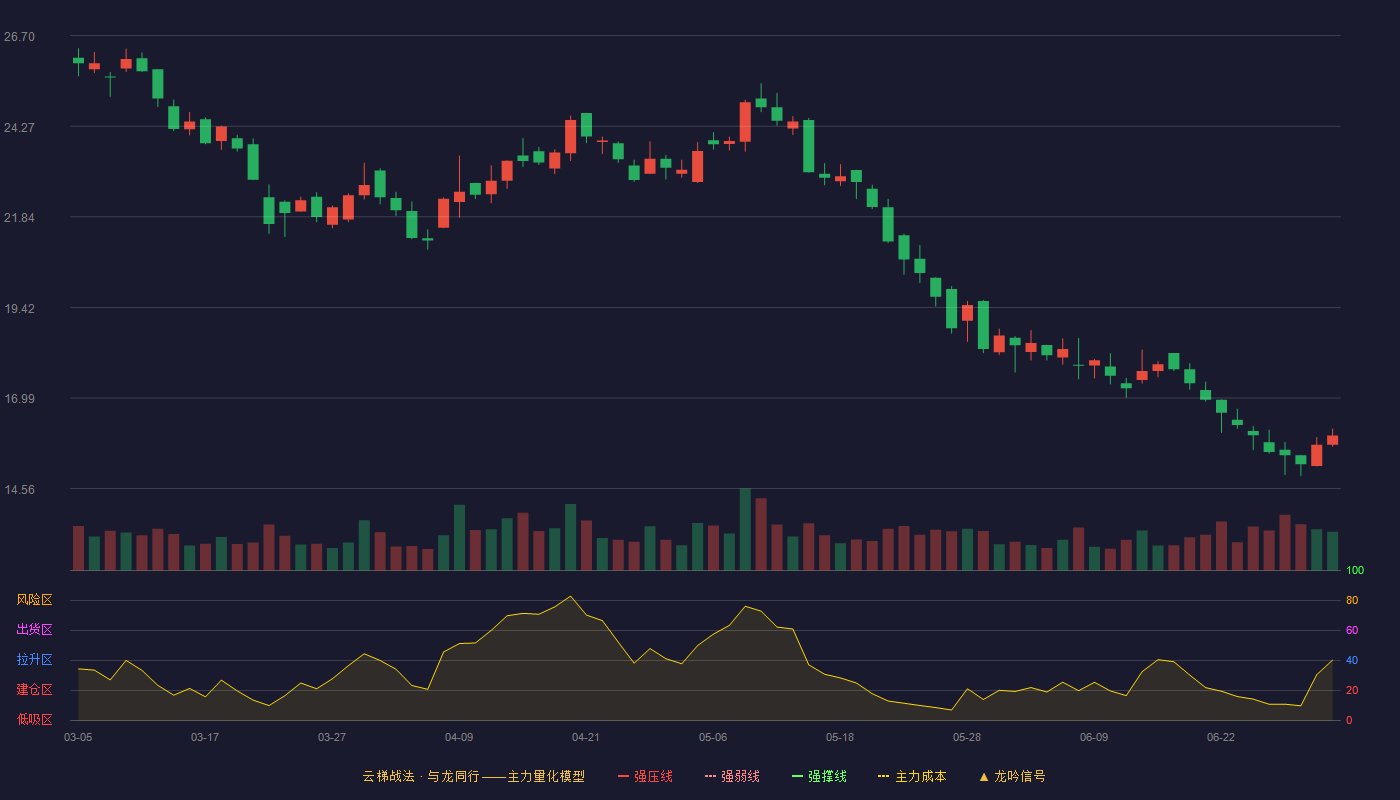Click the 05-18 date label
Viewport: 1400px width, 800px height.
[840, 737]
